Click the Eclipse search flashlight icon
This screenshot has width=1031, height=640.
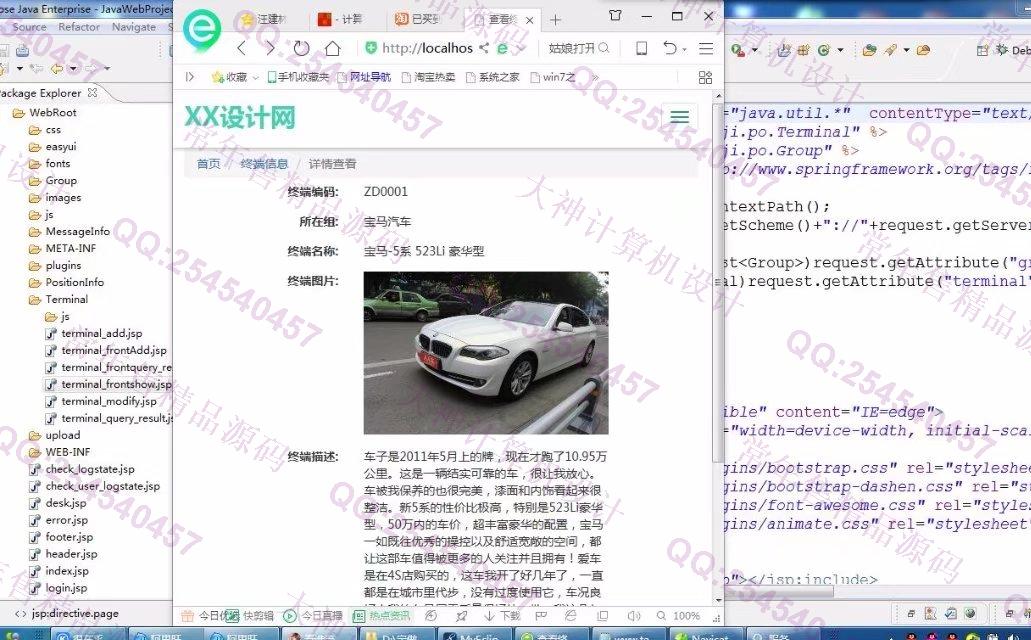pyautogui.click(x=890, y=49)
